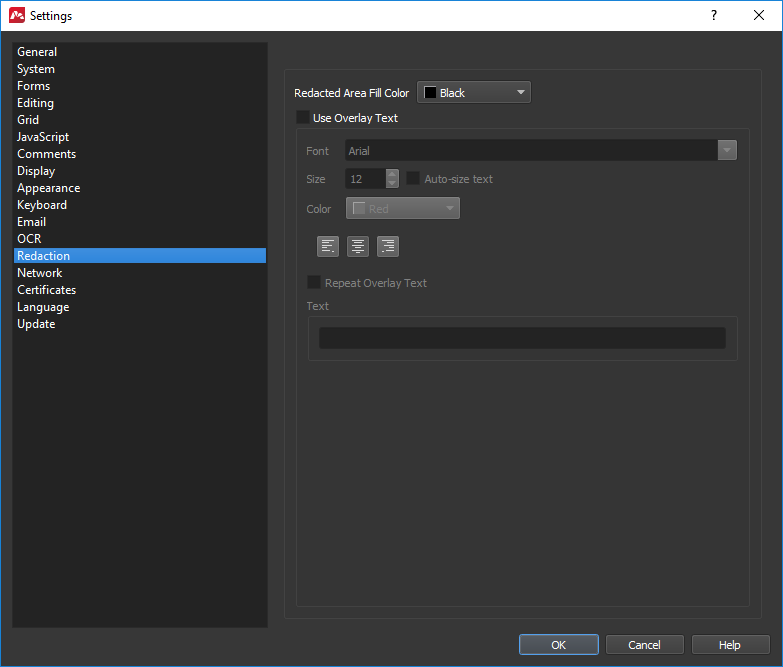This screenshot has width=783, height=667.
Task: Open the System settings category
Action: 140,69
